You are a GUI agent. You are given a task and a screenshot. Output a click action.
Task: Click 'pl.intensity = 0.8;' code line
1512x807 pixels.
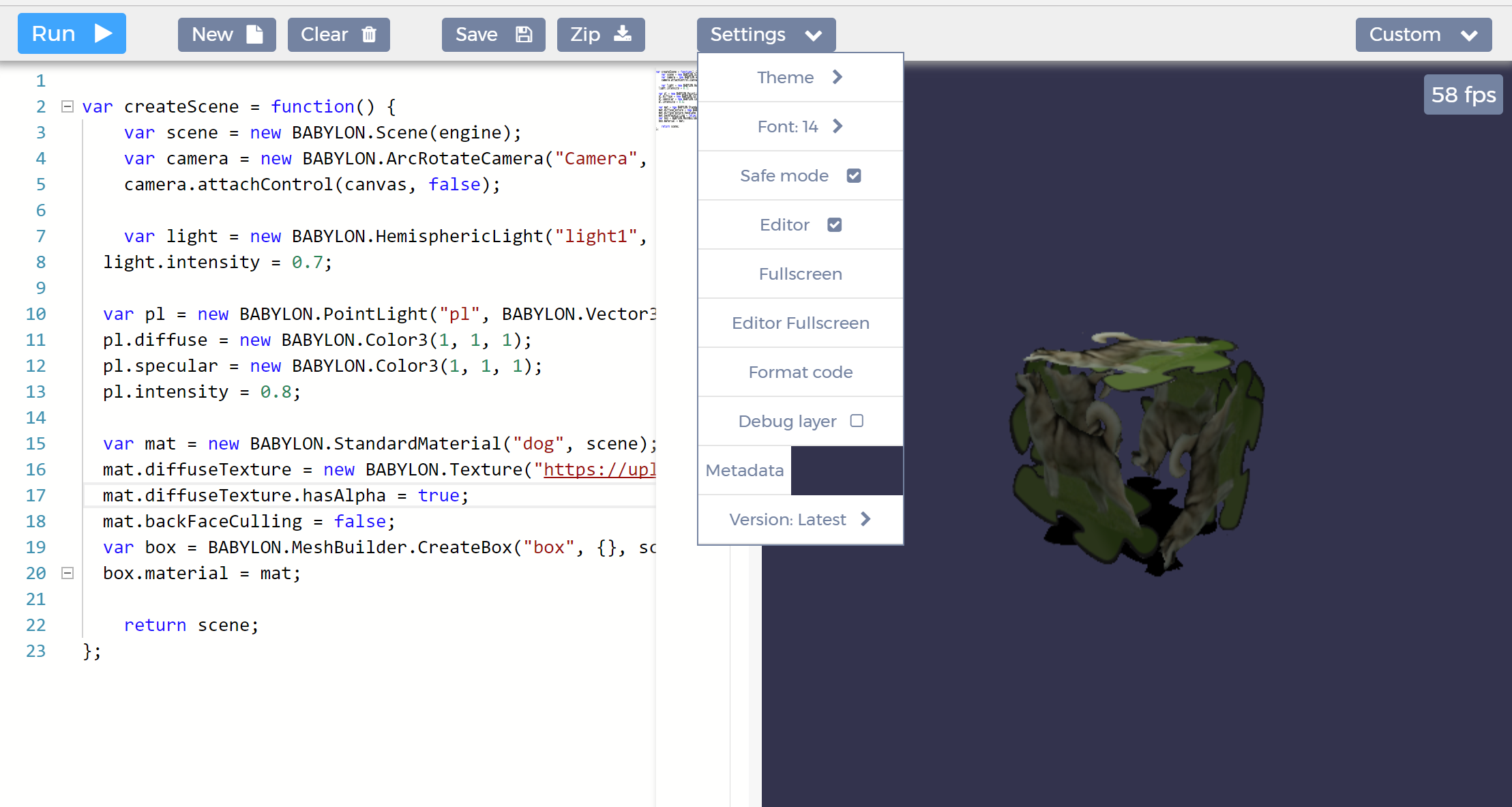(x=202, y=392)
